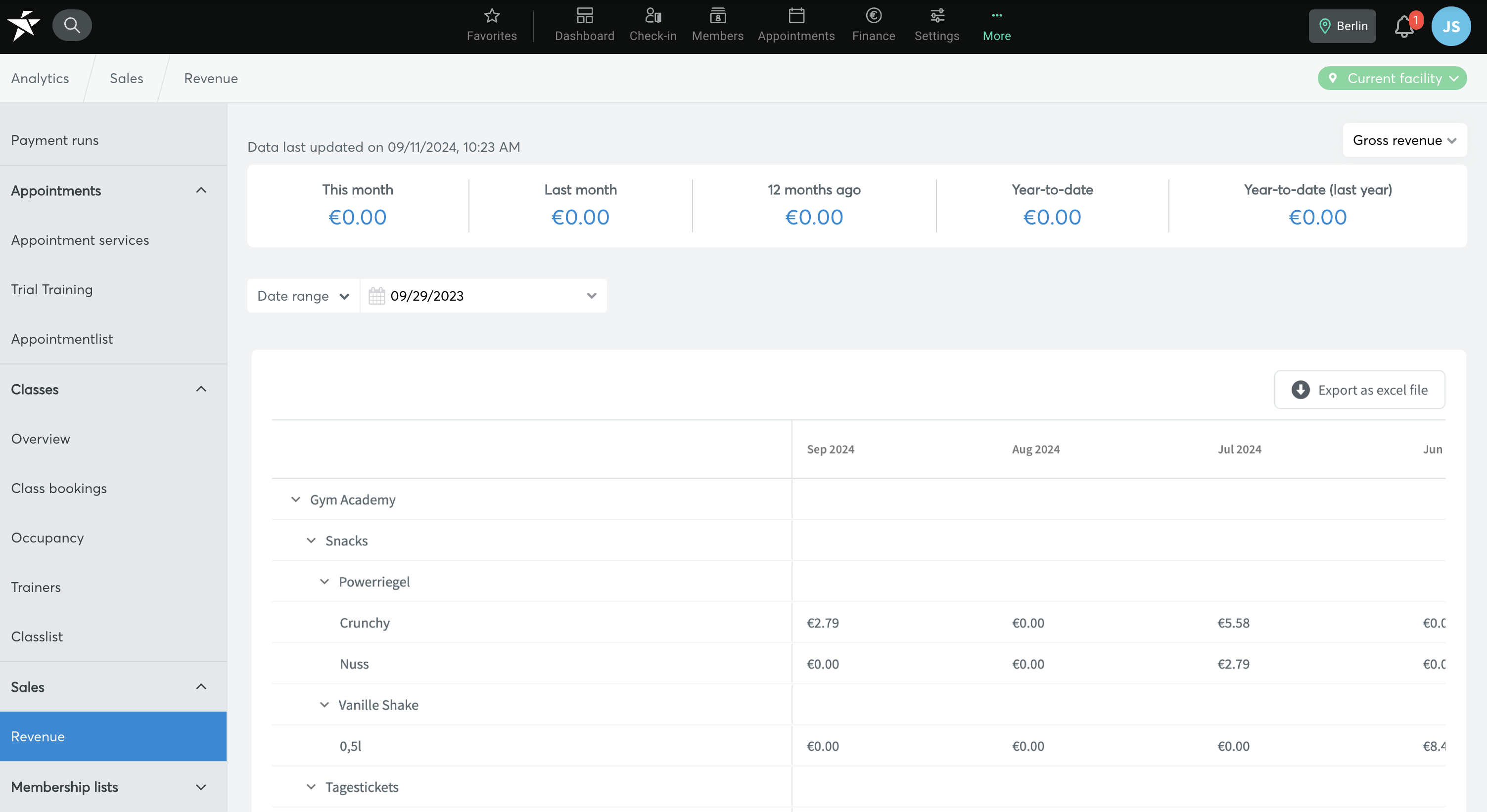Click Analytics breadcrumb
This screenshot has width=1487, height=812.
(40, 79)
